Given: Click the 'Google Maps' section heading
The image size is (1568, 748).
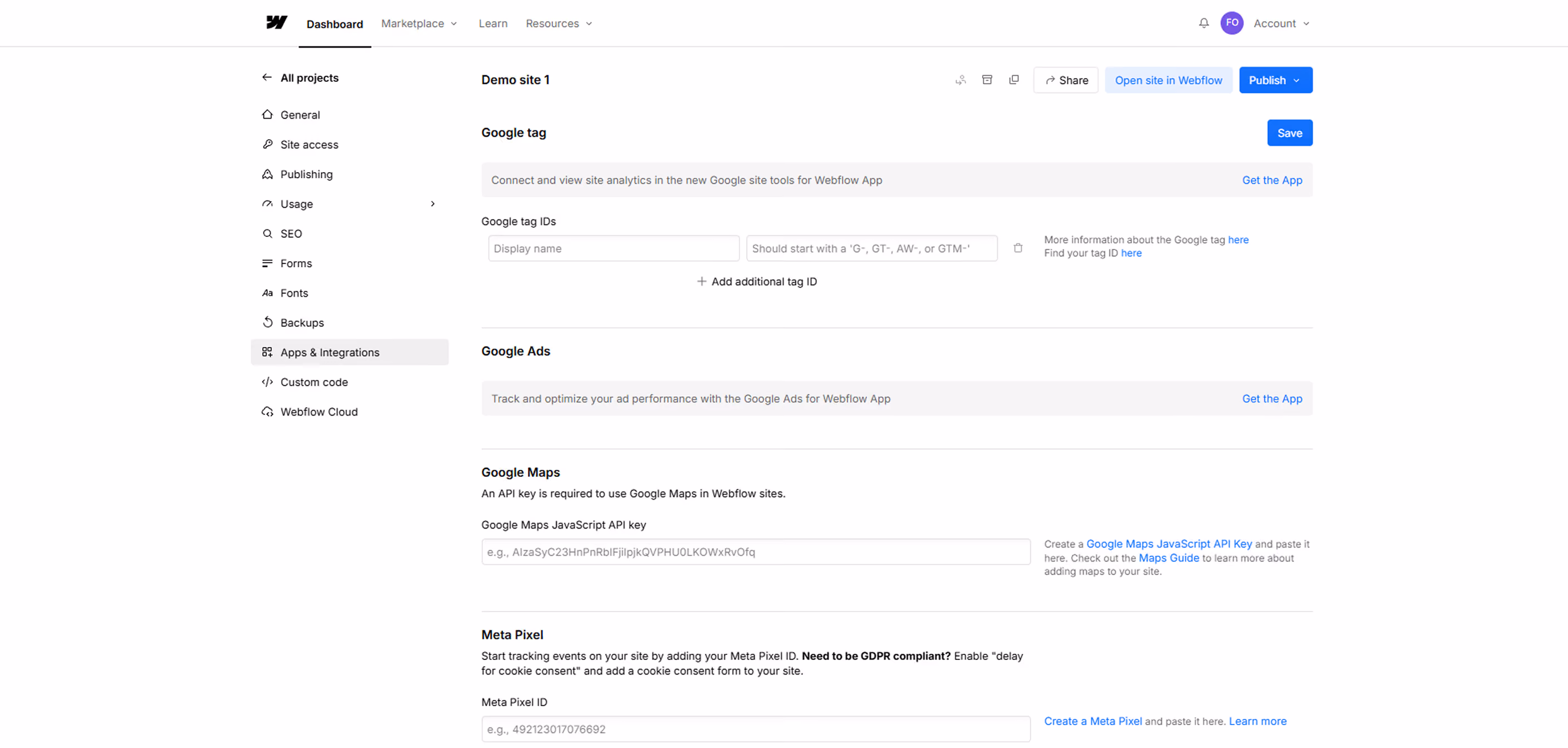Looking at the screenshot, I should click(x=521, y=472).
